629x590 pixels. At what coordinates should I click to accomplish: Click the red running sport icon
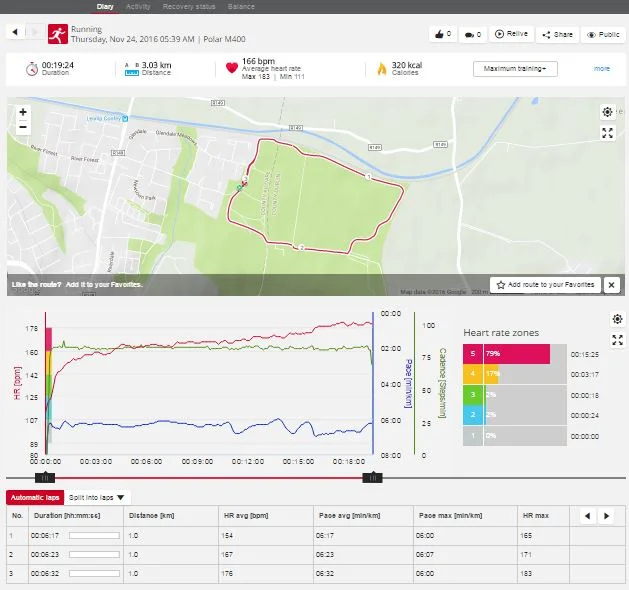click(x=58, y=33)
